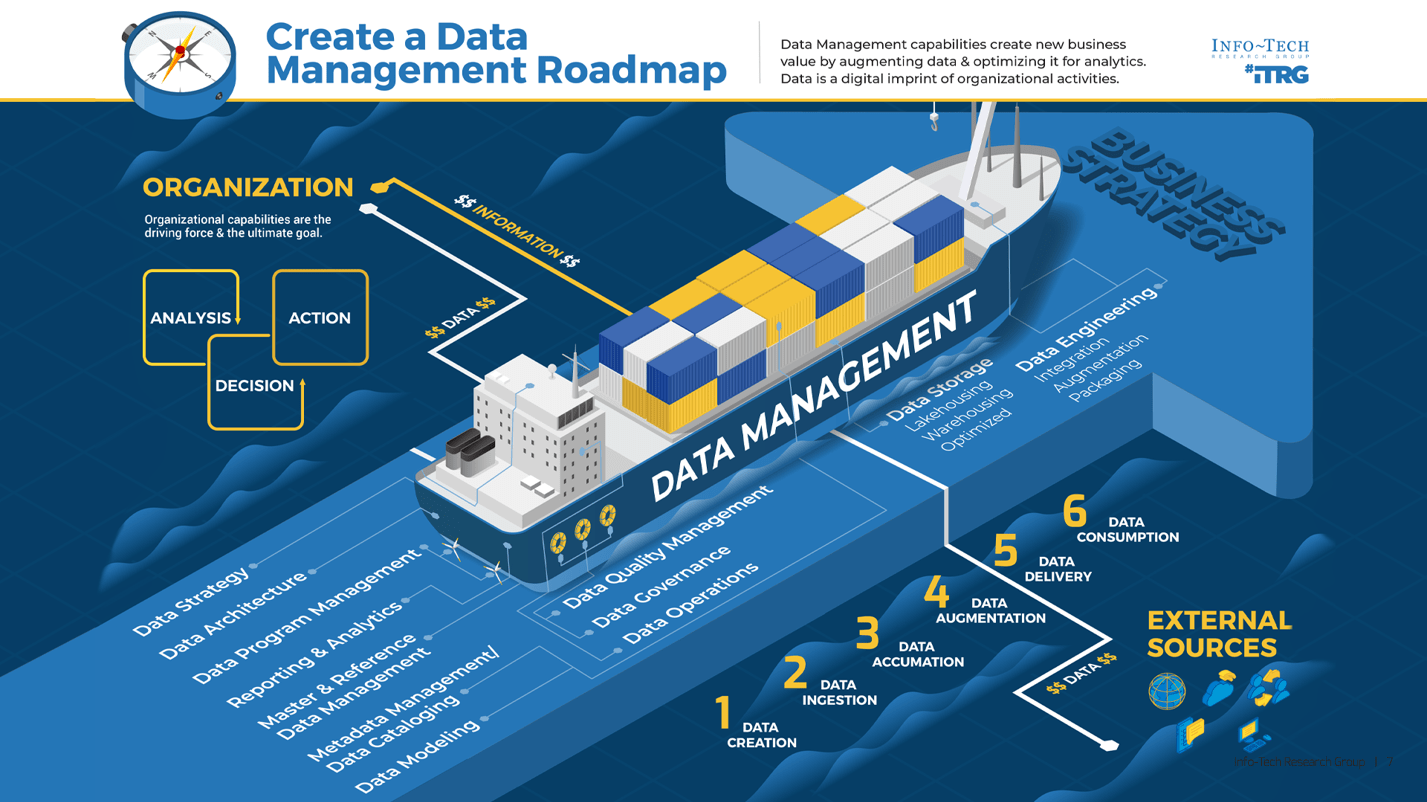The width and height of the screenshot is (1427, 802).
Task: Click the Data Operations label
Action: pyautogui.click(x=691, y=604)
